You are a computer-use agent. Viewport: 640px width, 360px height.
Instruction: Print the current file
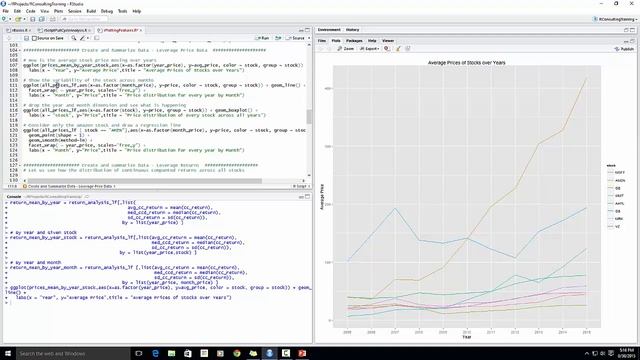pos(53,19)
